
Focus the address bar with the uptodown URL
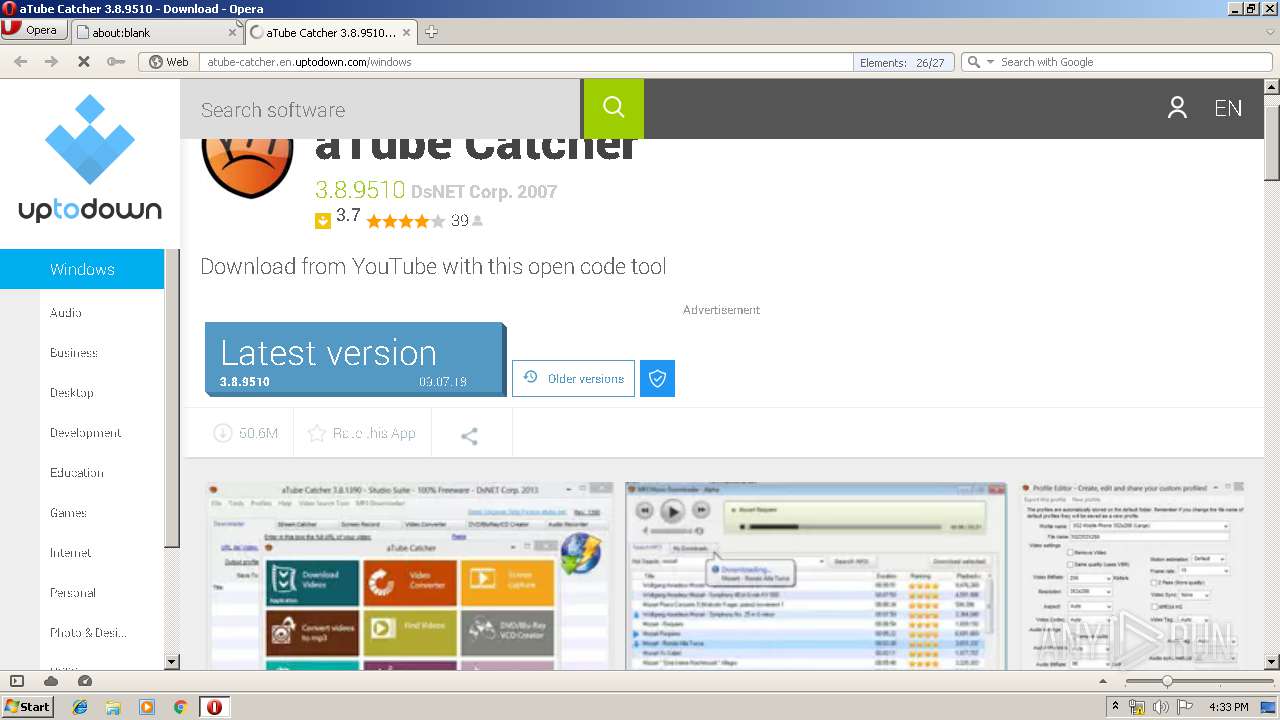point(525,62)
